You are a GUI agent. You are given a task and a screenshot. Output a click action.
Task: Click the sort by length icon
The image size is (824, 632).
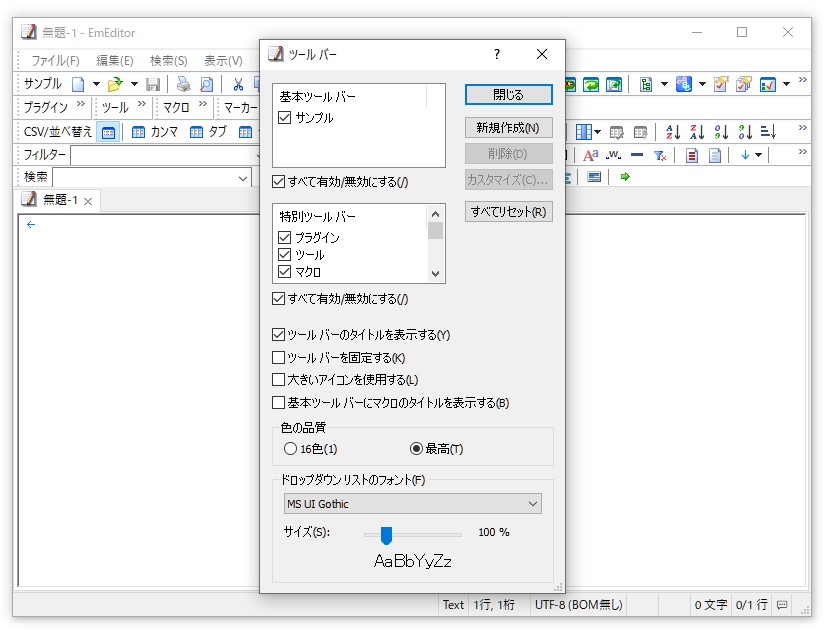[x=768, y=132]
